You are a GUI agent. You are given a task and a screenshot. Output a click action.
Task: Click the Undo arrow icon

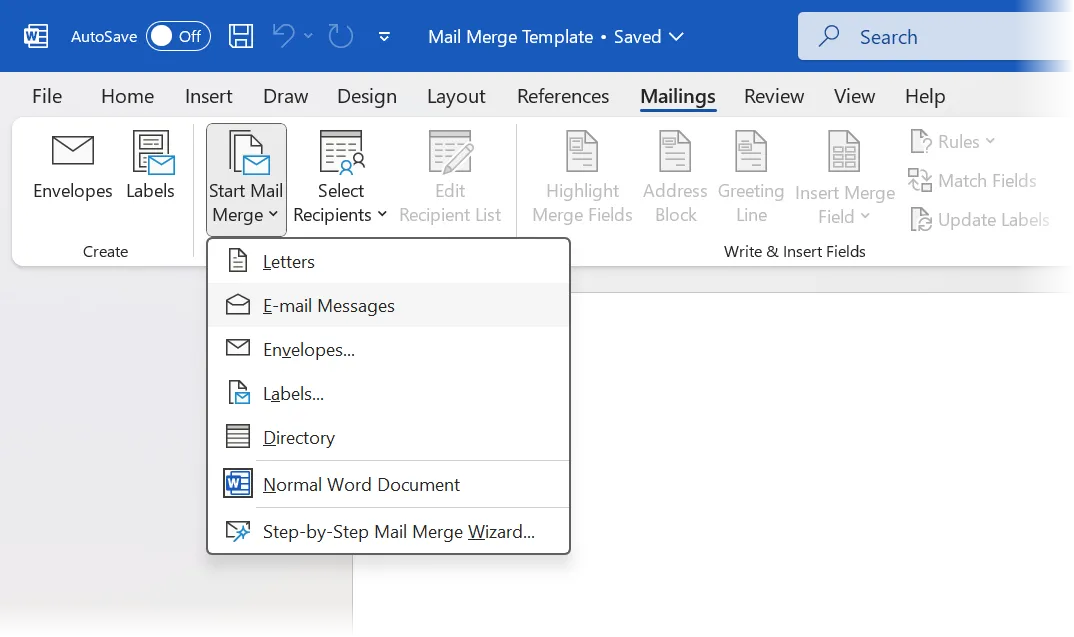[x=284, y=36]
